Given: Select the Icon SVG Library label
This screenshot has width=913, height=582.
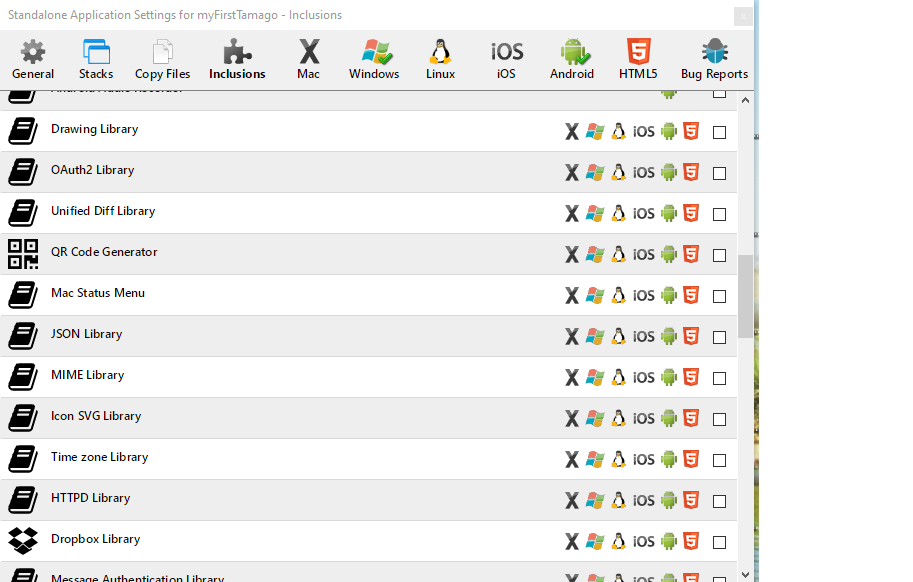Looking at the screenshot, I should [96, 416].
